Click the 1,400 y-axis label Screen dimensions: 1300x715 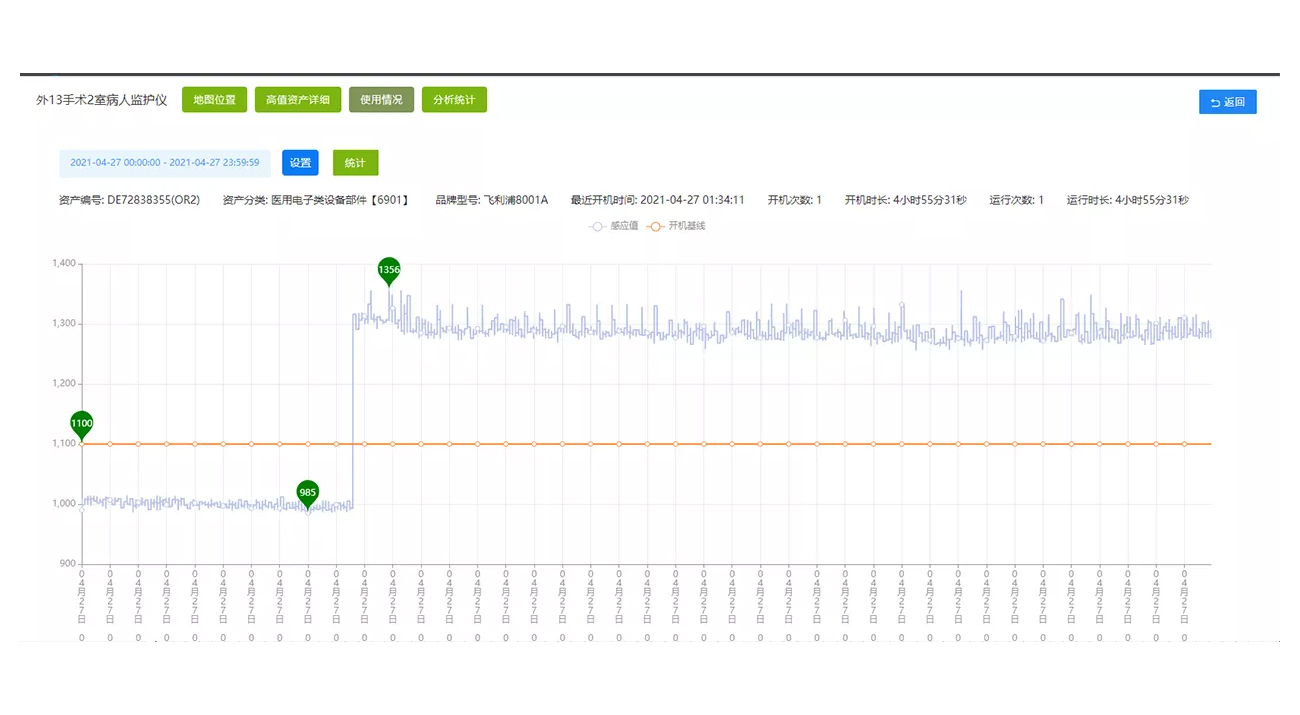tap(64, 264)
